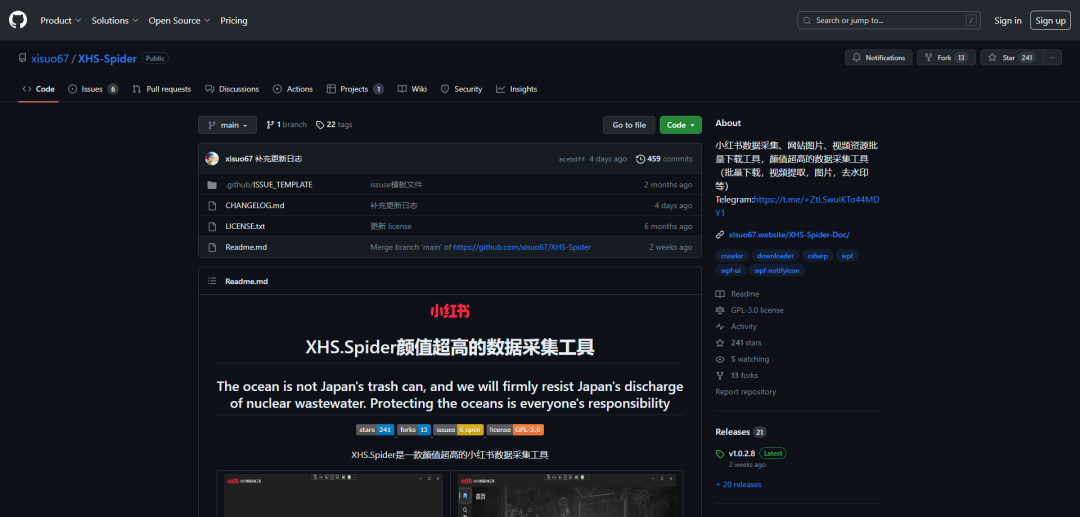The height and width of the screenshot is (517, 1080).
Task: Select the downloader topic tag
Action: pos(775,256)
